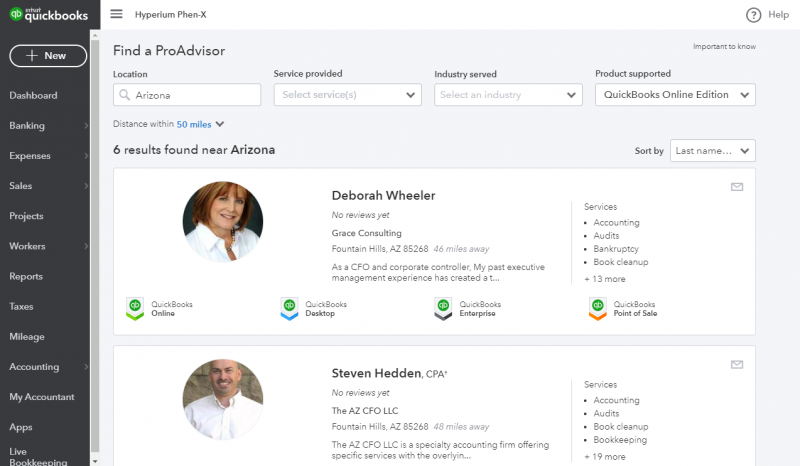Click Hyperium Phen-X company name
Viewport: 800px width, 466px height.
pos(170,14)
